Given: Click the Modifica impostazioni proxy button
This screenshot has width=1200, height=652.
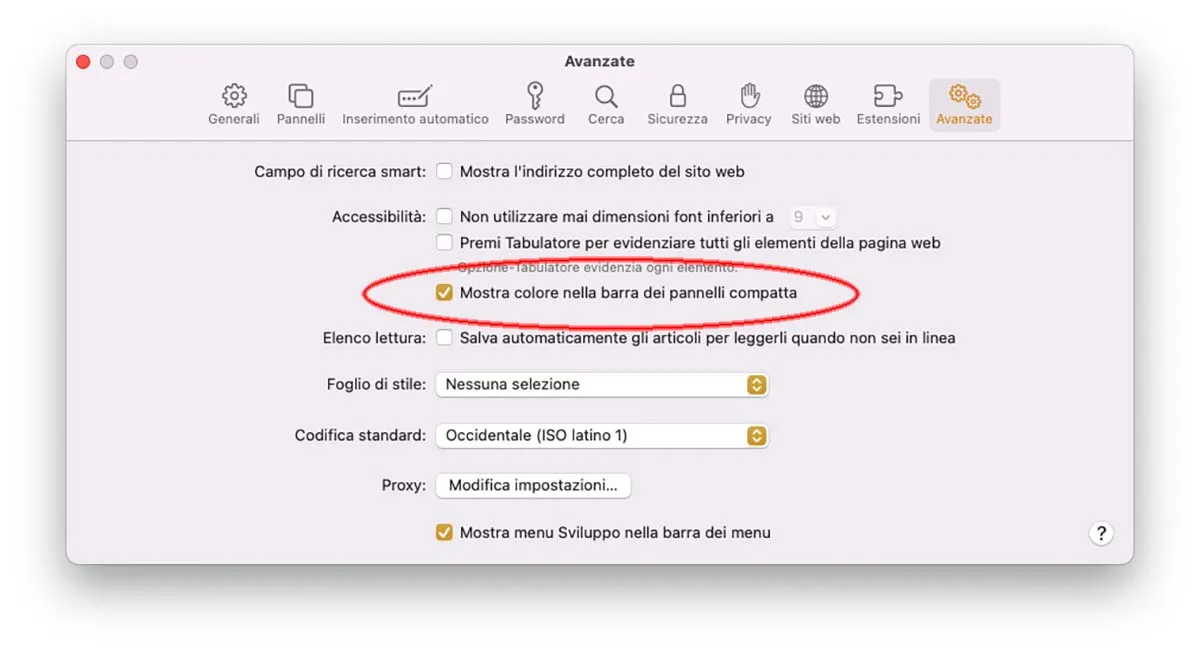Looking at the screenshot, I should coord(533,485).
